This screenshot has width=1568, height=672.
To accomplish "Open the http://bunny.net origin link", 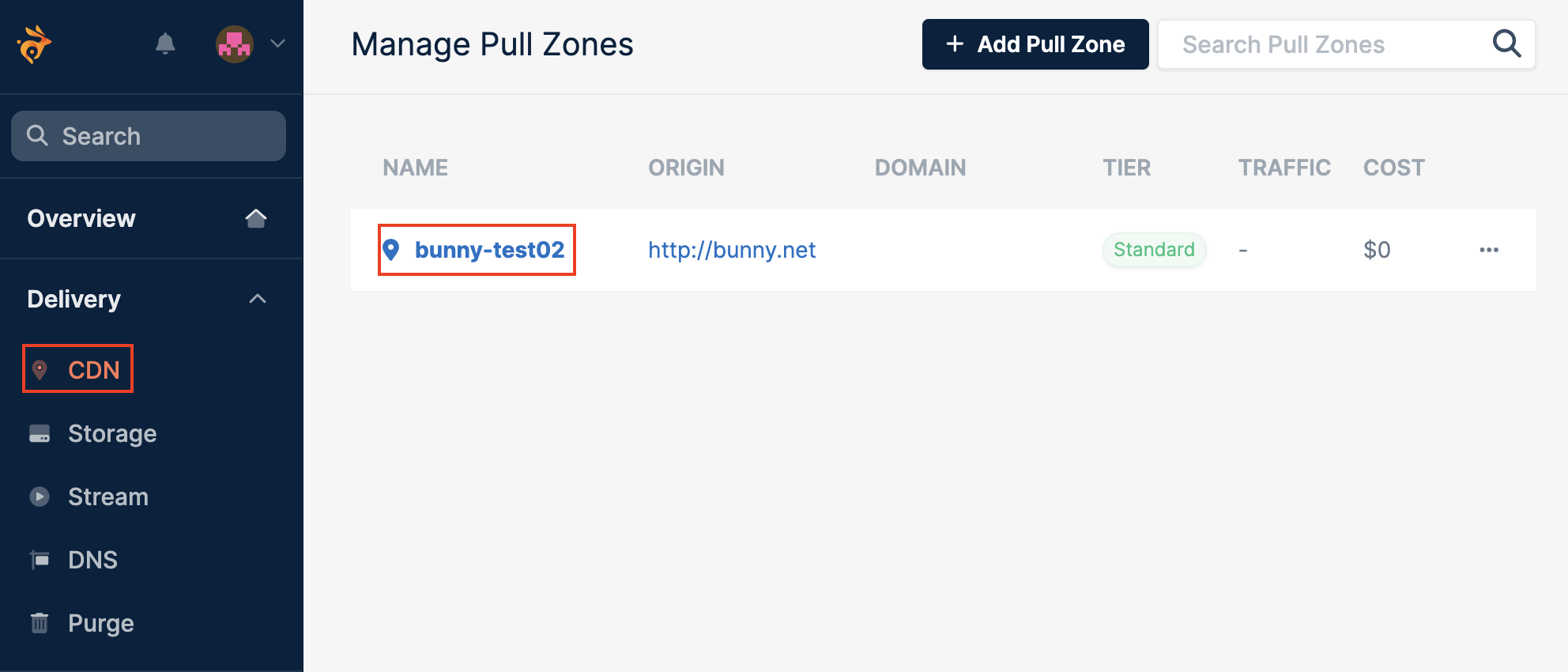I will tap(732, 250).
